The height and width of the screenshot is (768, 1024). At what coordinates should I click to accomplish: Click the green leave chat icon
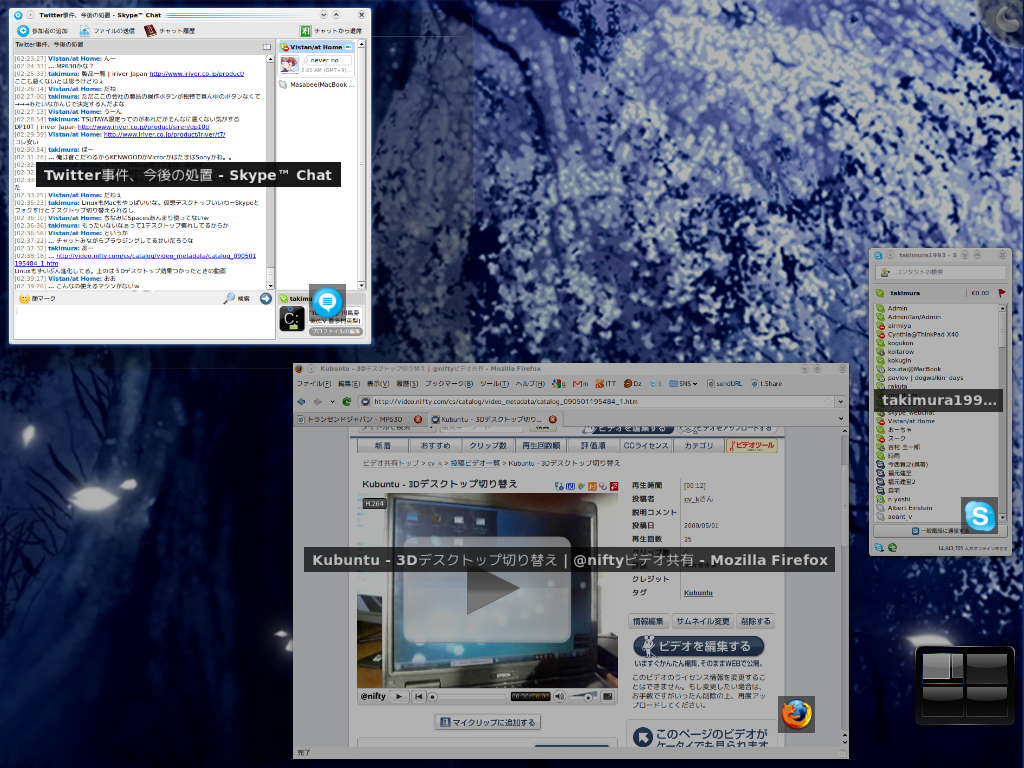[306, 31]
